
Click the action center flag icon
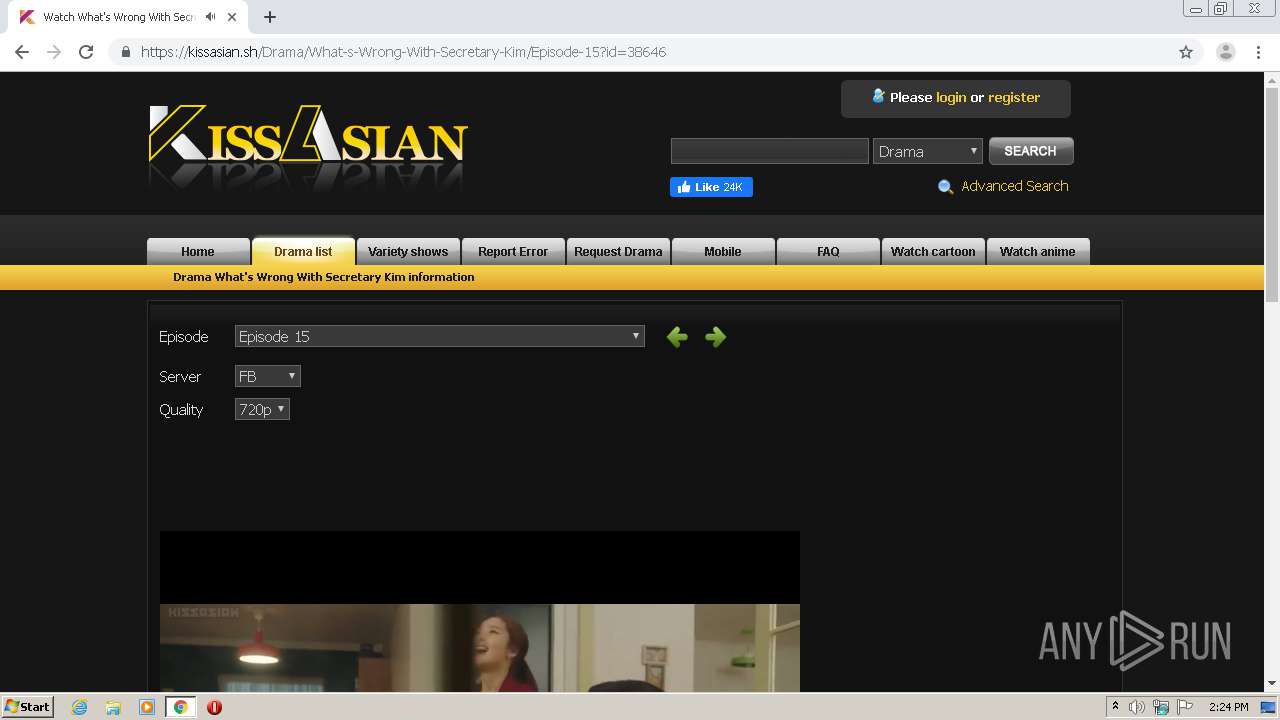click(1185, 707)
